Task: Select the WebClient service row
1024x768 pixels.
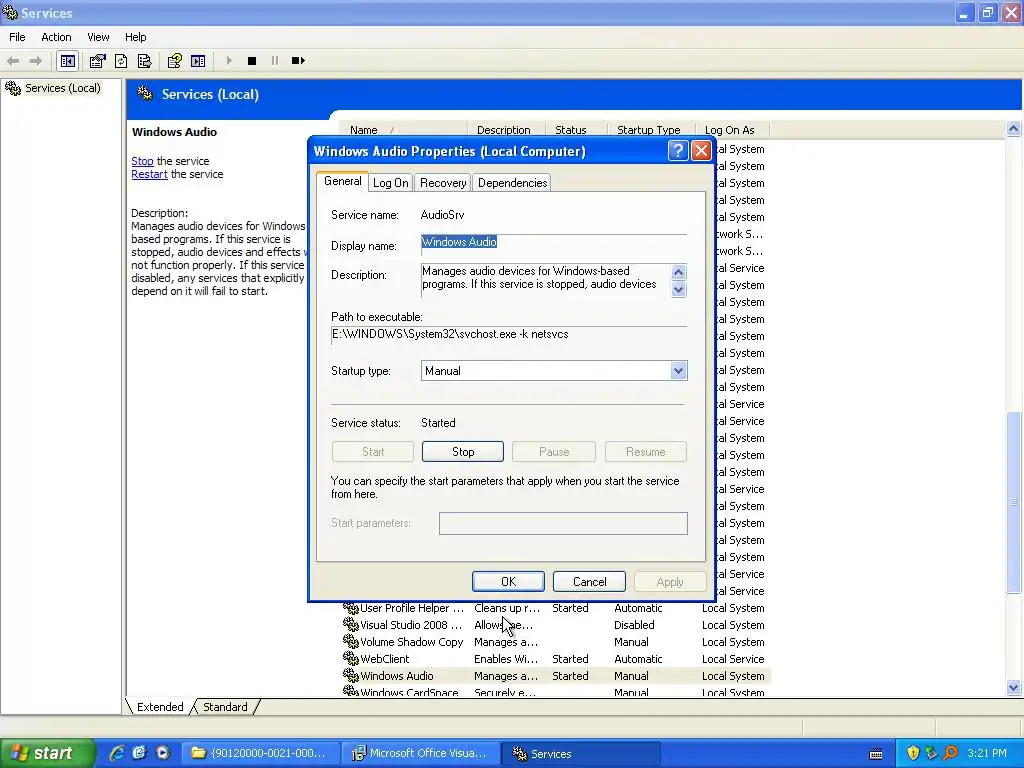Action: coord(555,658)
